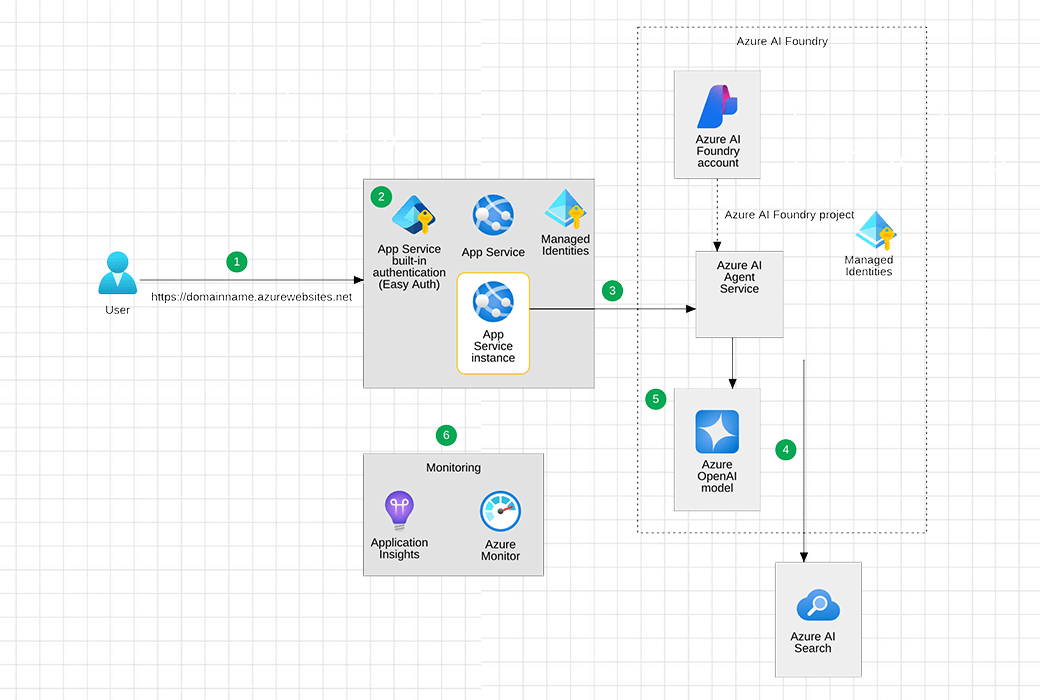
Task: Click Managed Identities icon in Foundry project
Action: click(x=876, y=231)
